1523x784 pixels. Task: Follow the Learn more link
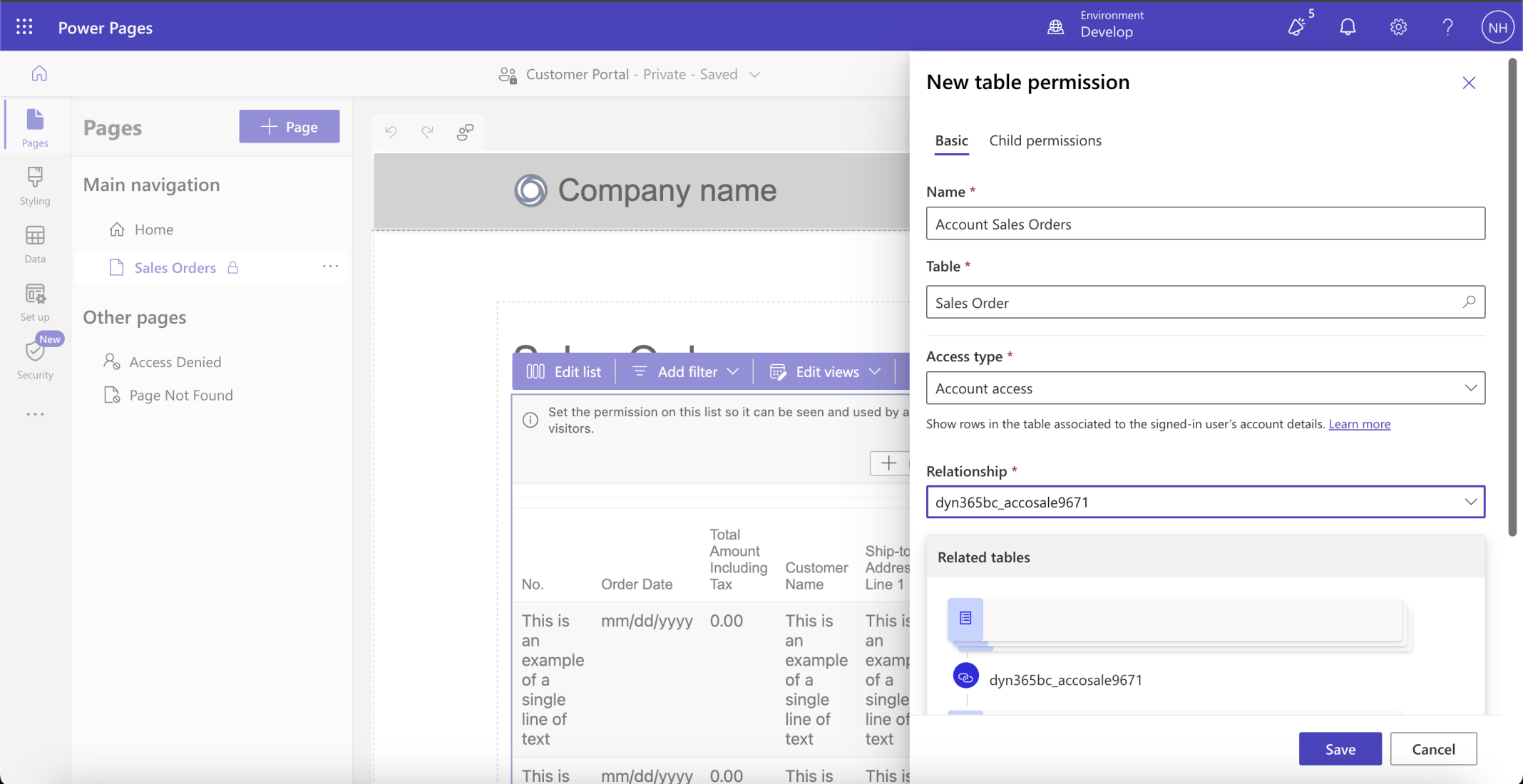tap(1359, 424)
